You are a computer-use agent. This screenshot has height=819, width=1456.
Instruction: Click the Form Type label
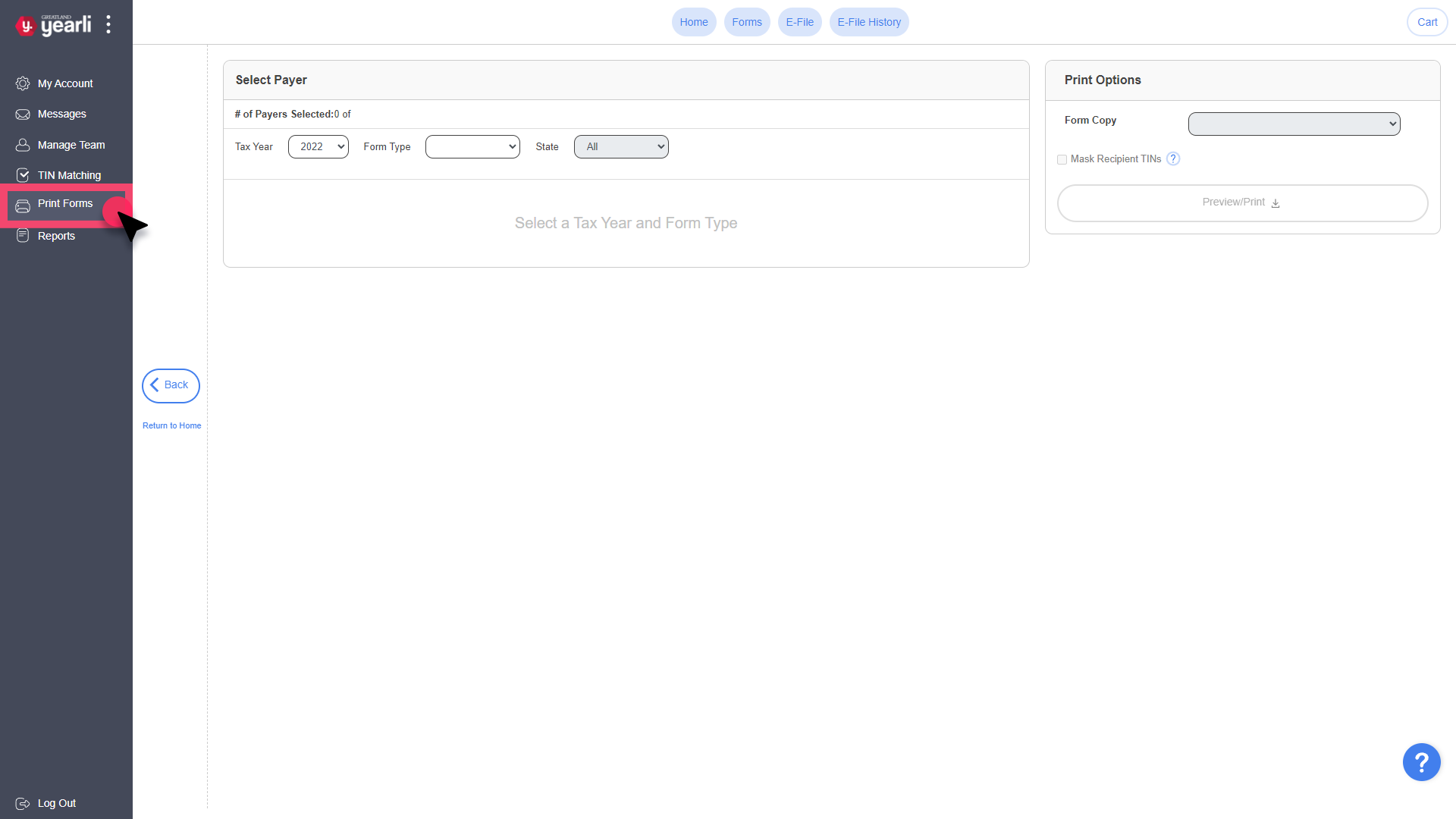387,146
